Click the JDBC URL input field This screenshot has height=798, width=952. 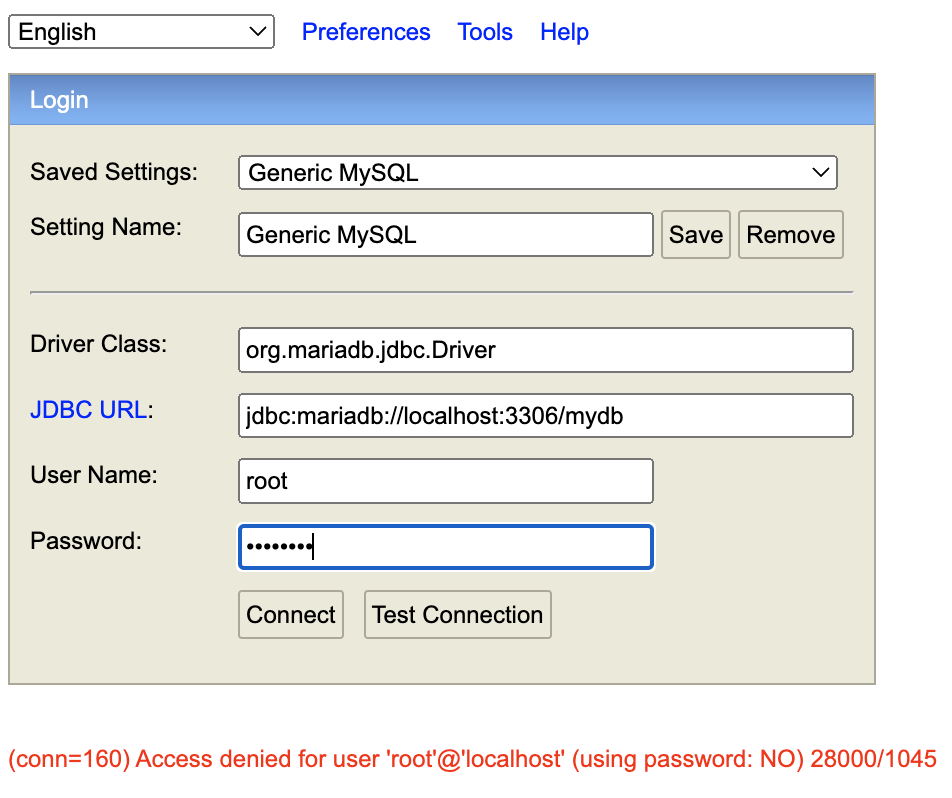point(546,416)
